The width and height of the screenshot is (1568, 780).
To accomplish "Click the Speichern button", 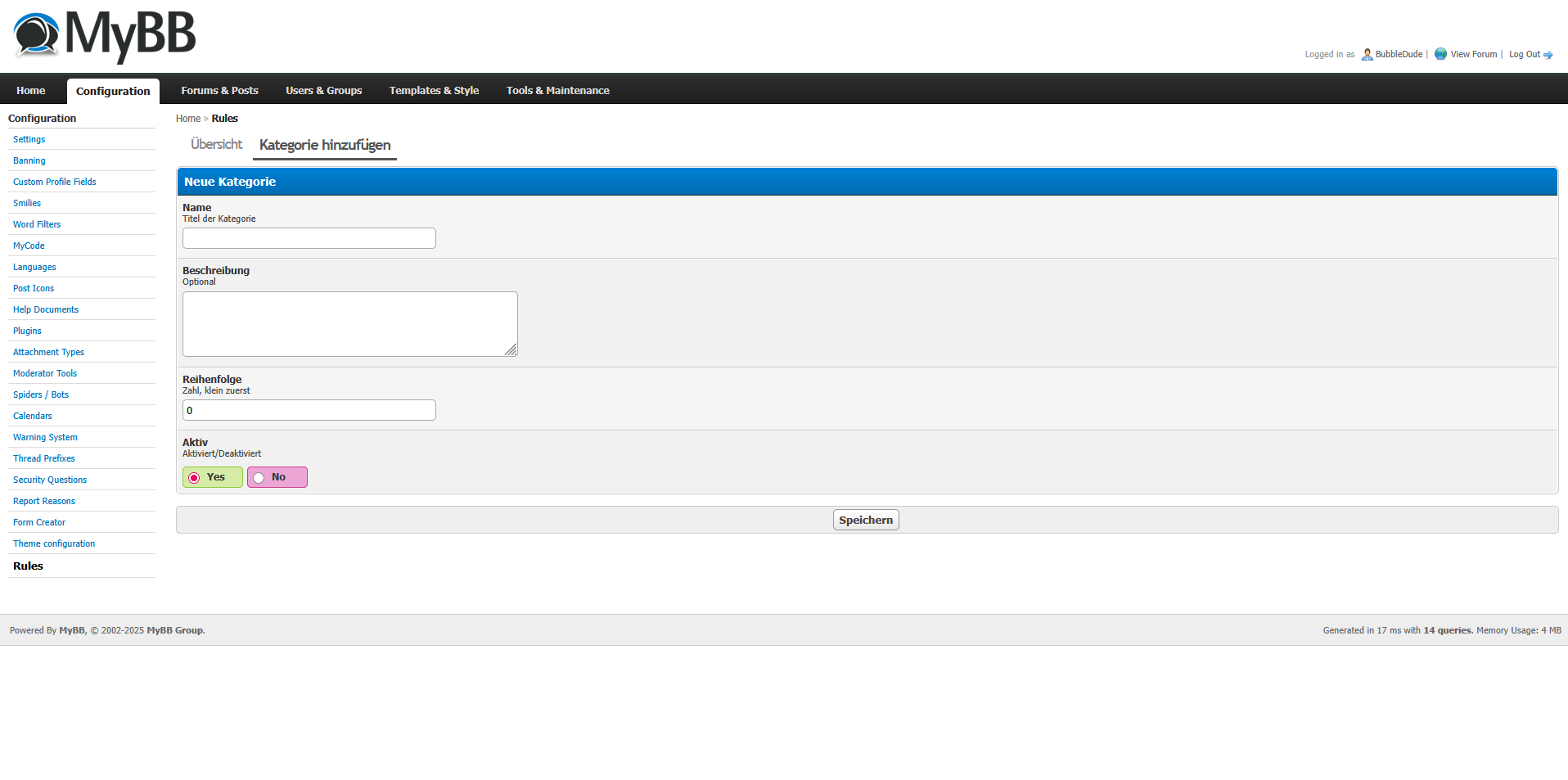I will pos(866,520).
